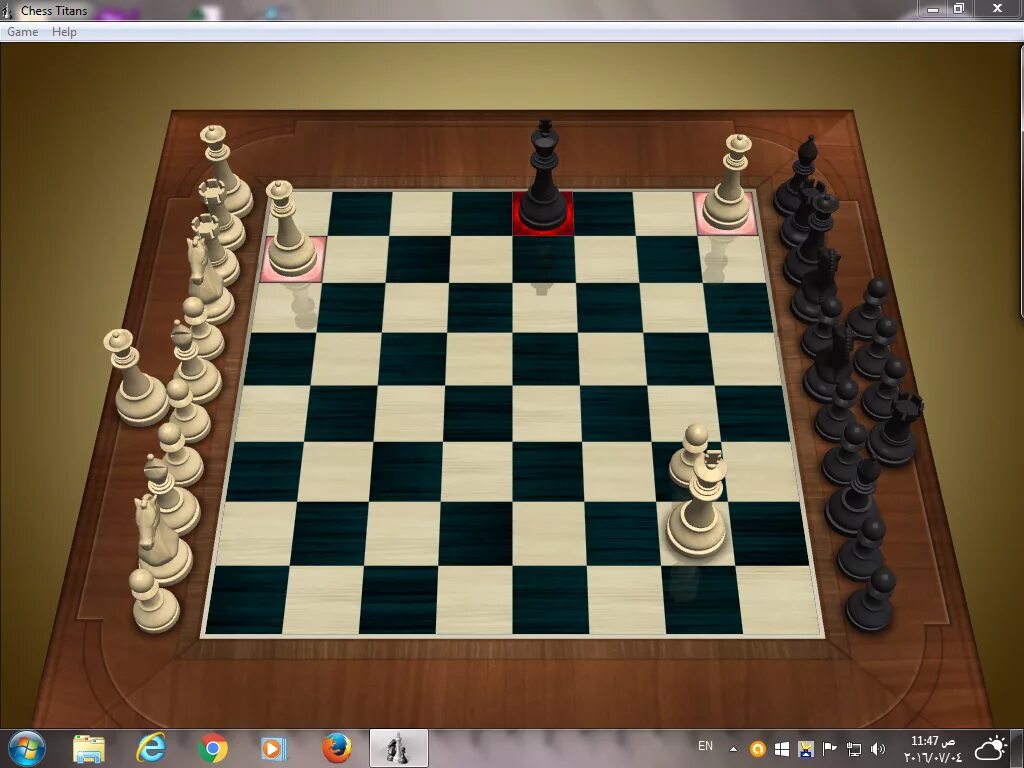Click the Show desktop strip on the taskbar

pos(1019,748)
